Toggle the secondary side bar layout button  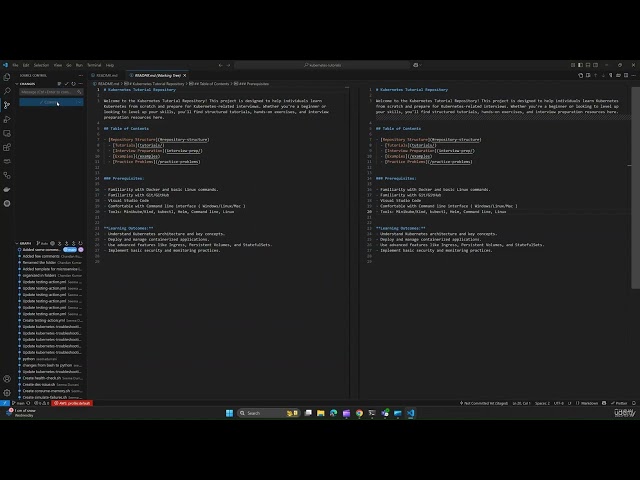click(596, 65)
